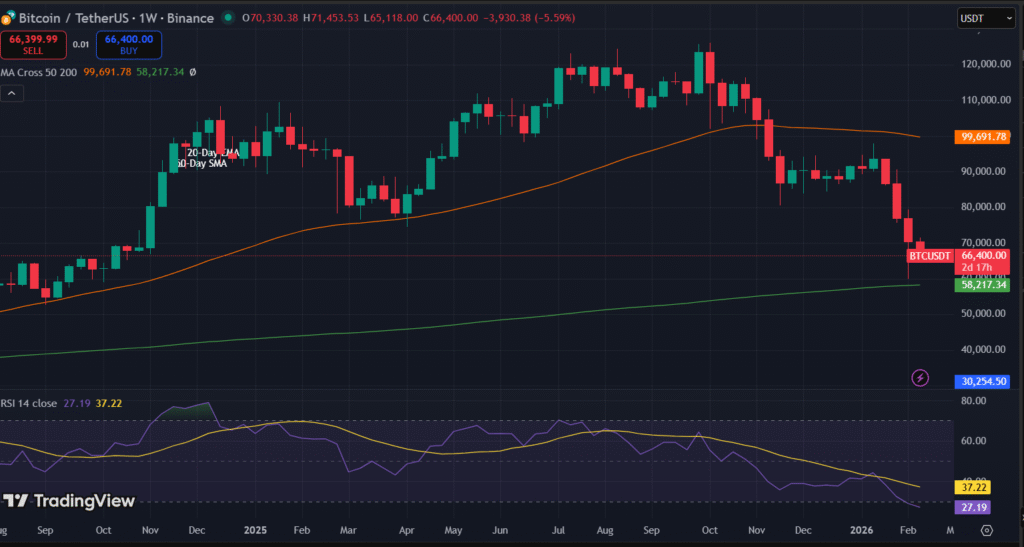1024x547 pixels.
Task: Click the 60.00 RSI scale label
Action: pos(974,441)
